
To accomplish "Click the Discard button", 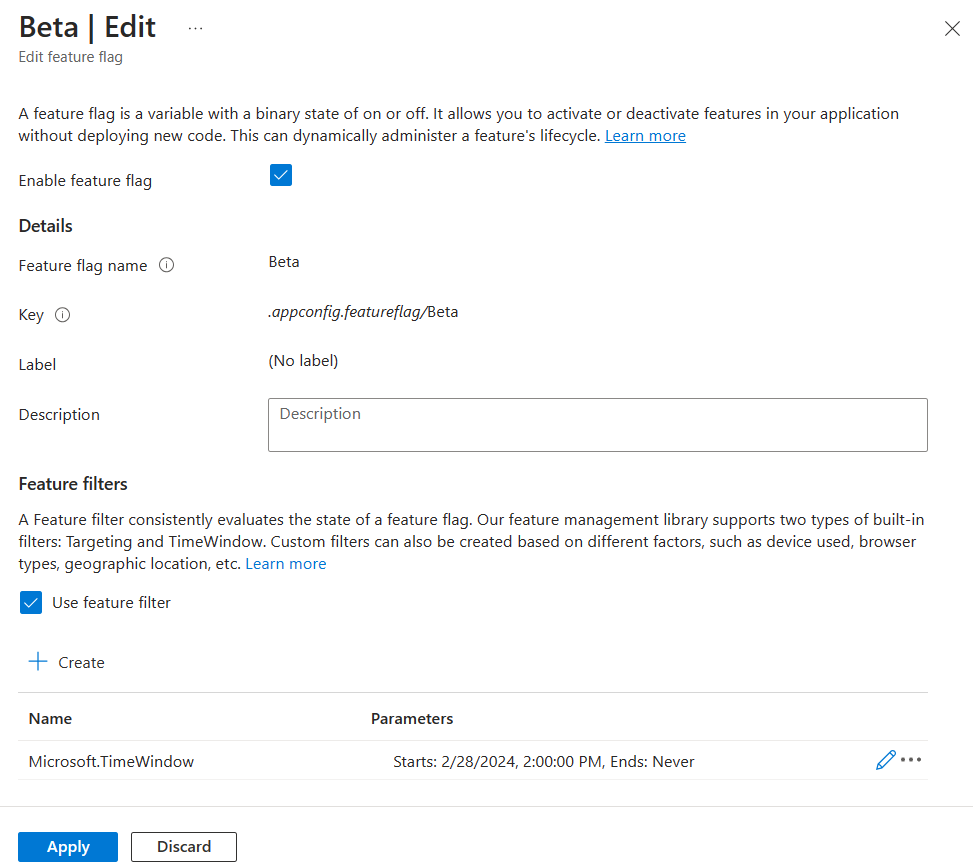I will click(x=184, y=847).
